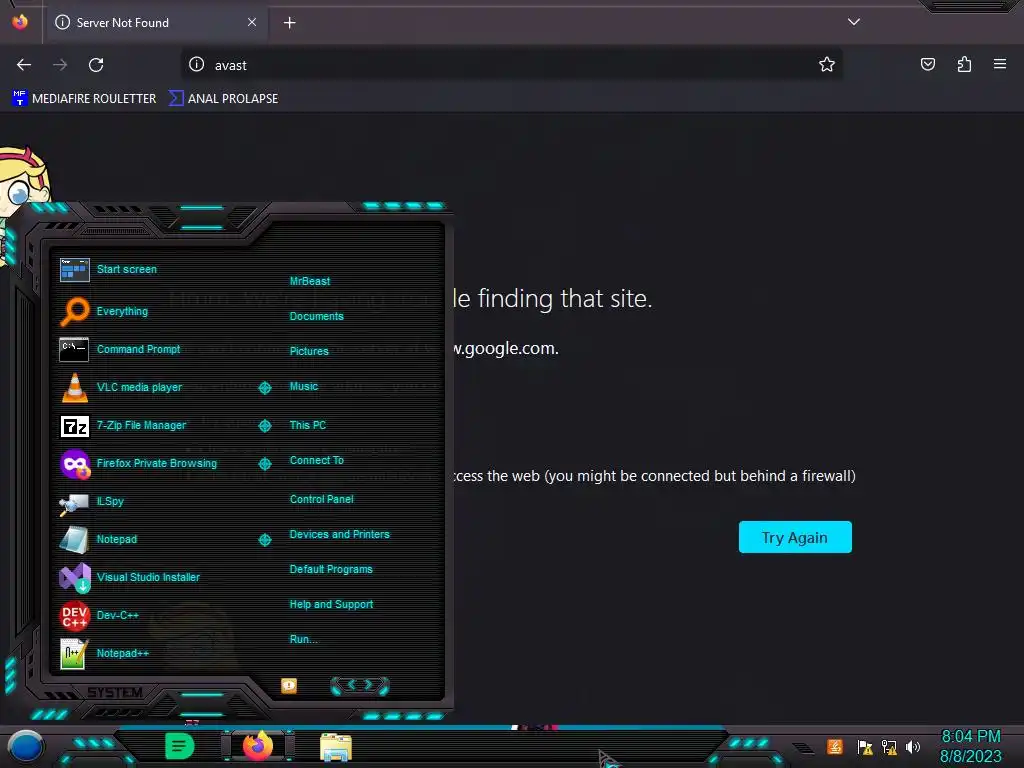Open Devices and Printers

(339, 534)
